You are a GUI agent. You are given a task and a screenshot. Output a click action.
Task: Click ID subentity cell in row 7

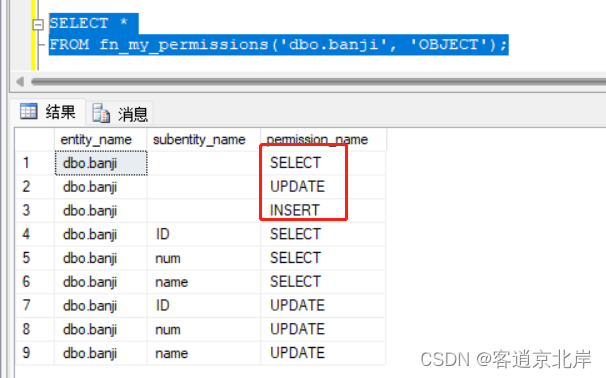tap(204, 306)
